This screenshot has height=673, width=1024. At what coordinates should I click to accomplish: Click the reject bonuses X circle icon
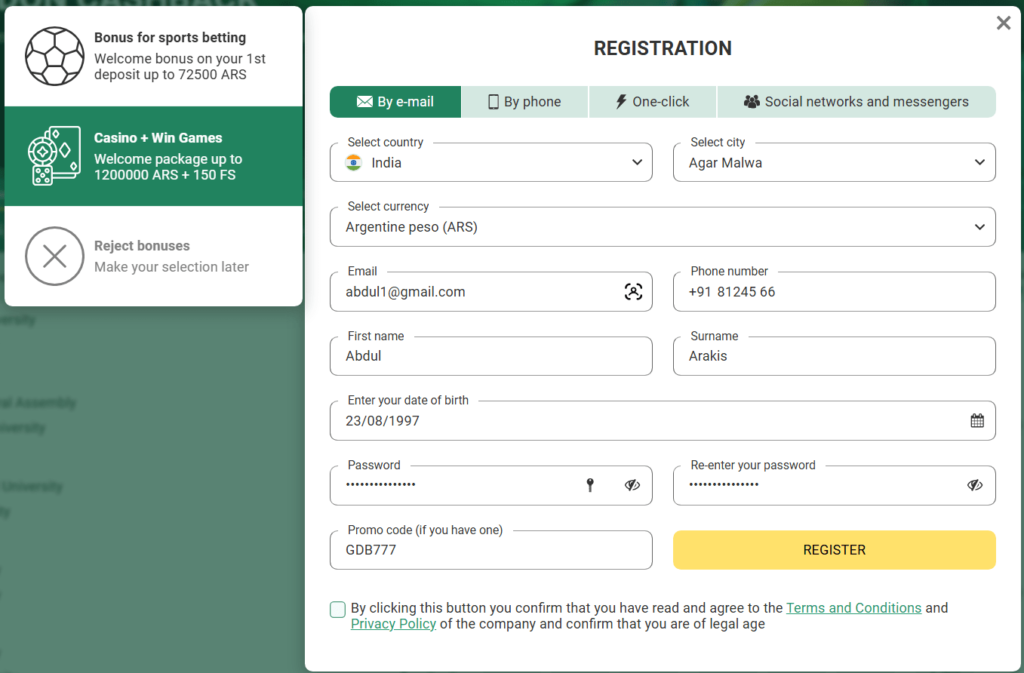55,256
